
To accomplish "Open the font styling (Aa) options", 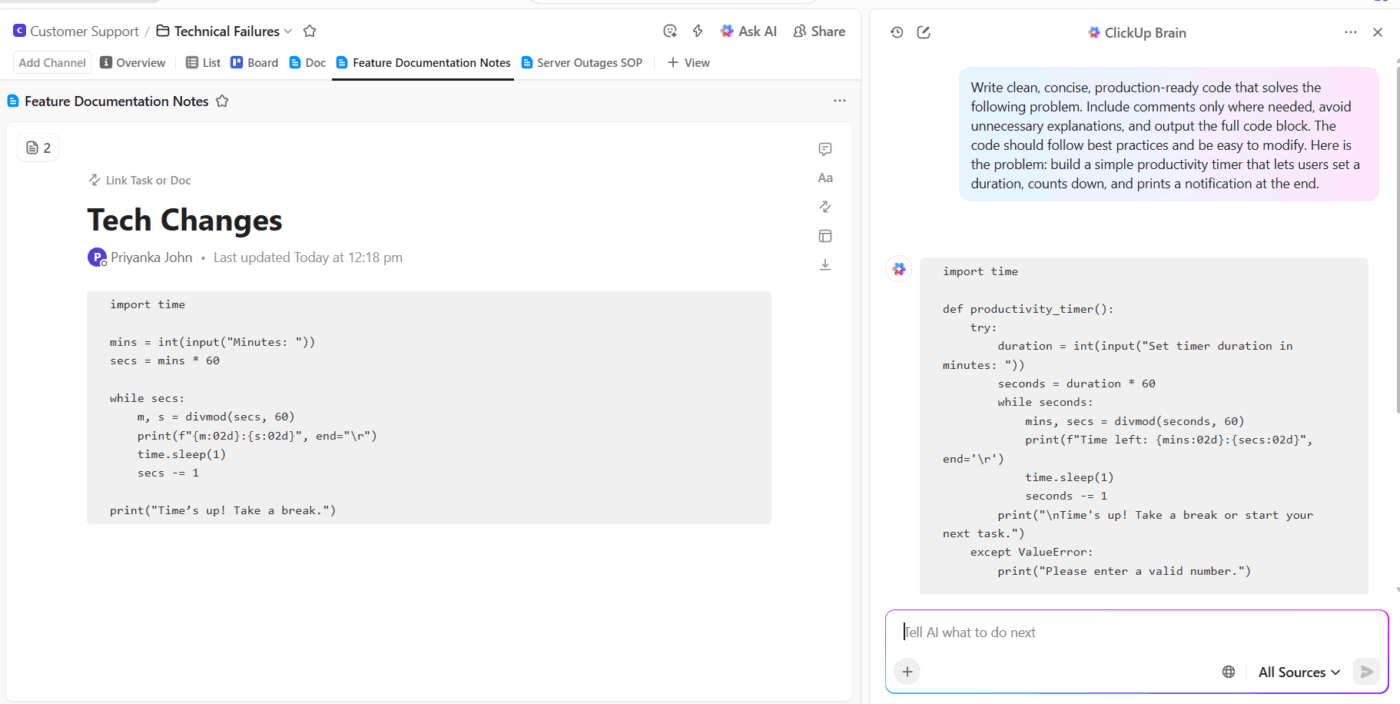I will point(825,177).
